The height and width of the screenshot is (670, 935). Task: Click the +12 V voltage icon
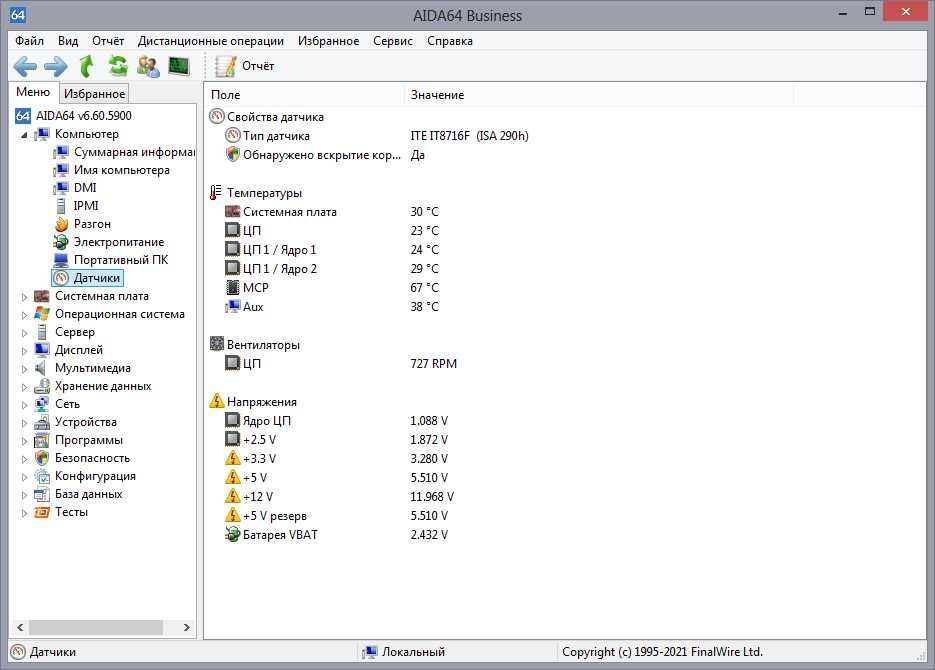coord(233,496)
